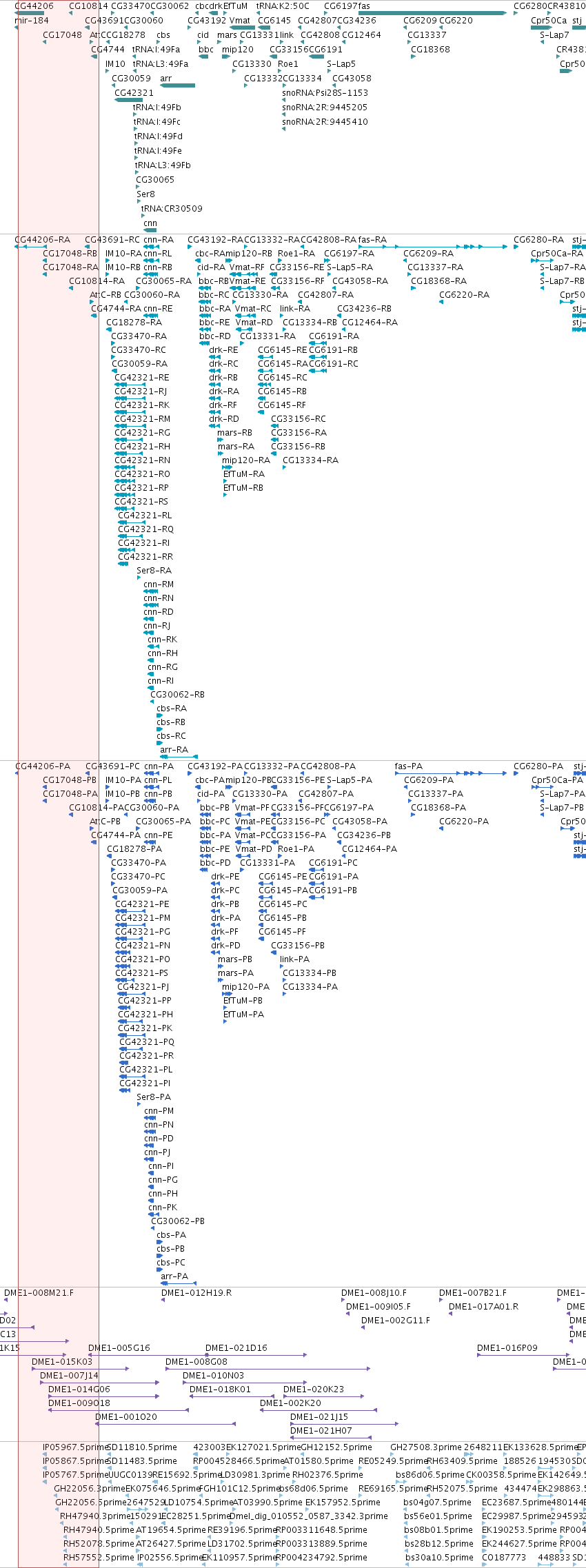Image resolution: width=586 pixels, height=1568 pixels.
Task: Click the GH27508.3prime EST label
Action: (426, 1447)
